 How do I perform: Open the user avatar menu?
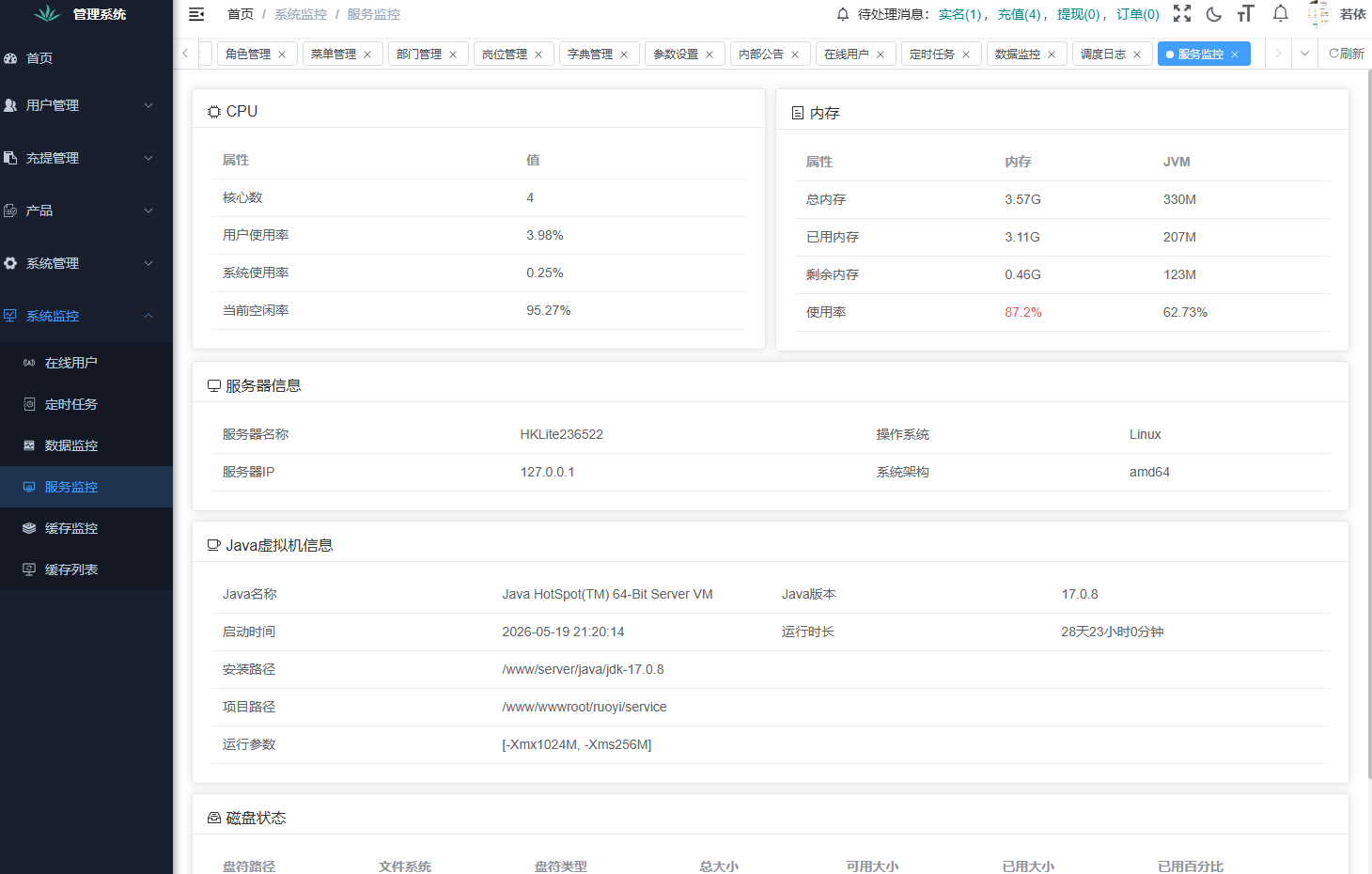click(1318, 14)
